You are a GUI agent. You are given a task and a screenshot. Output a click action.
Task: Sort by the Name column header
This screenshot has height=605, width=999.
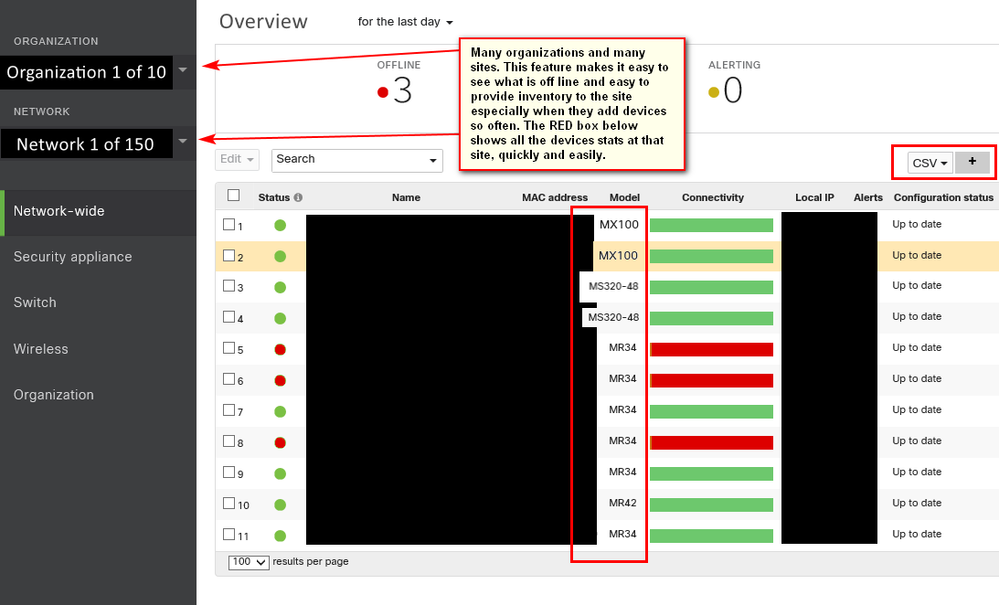click(x=406, y=197)
